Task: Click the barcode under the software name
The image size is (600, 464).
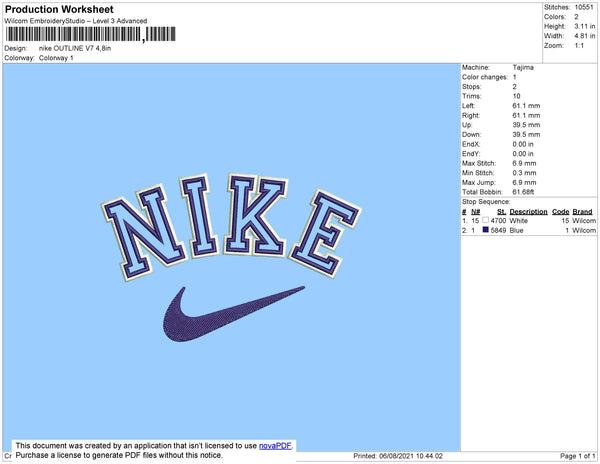Action: (x=91, y=34)
